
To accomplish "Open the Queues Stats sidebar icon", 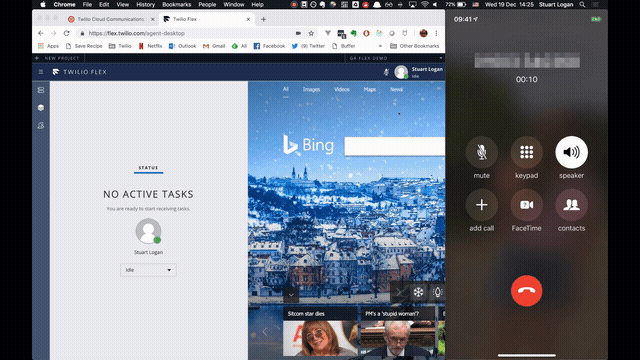I will 41,108.
